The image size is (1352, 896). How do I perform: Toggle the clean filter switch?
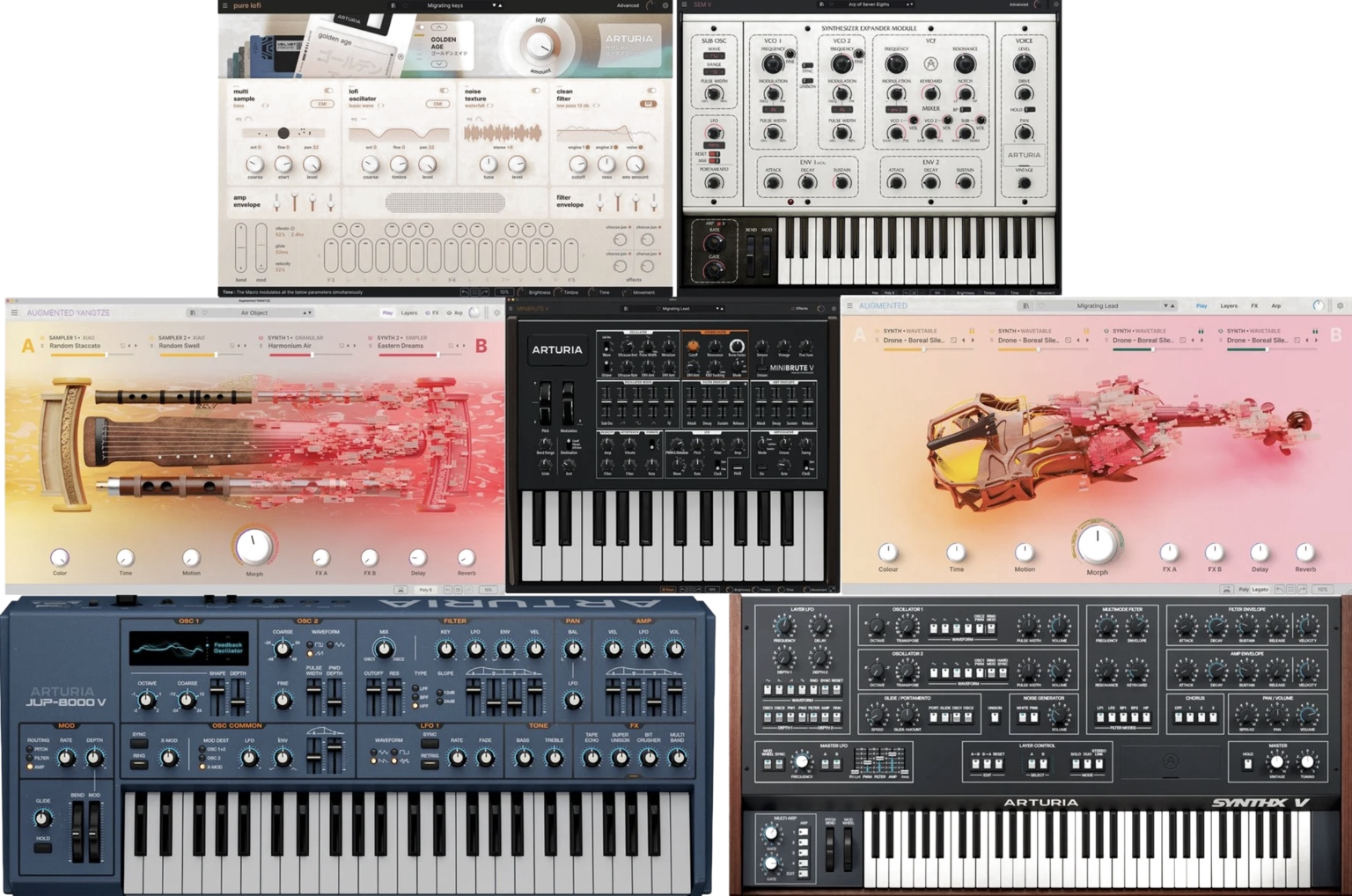(x=651, y=91)
